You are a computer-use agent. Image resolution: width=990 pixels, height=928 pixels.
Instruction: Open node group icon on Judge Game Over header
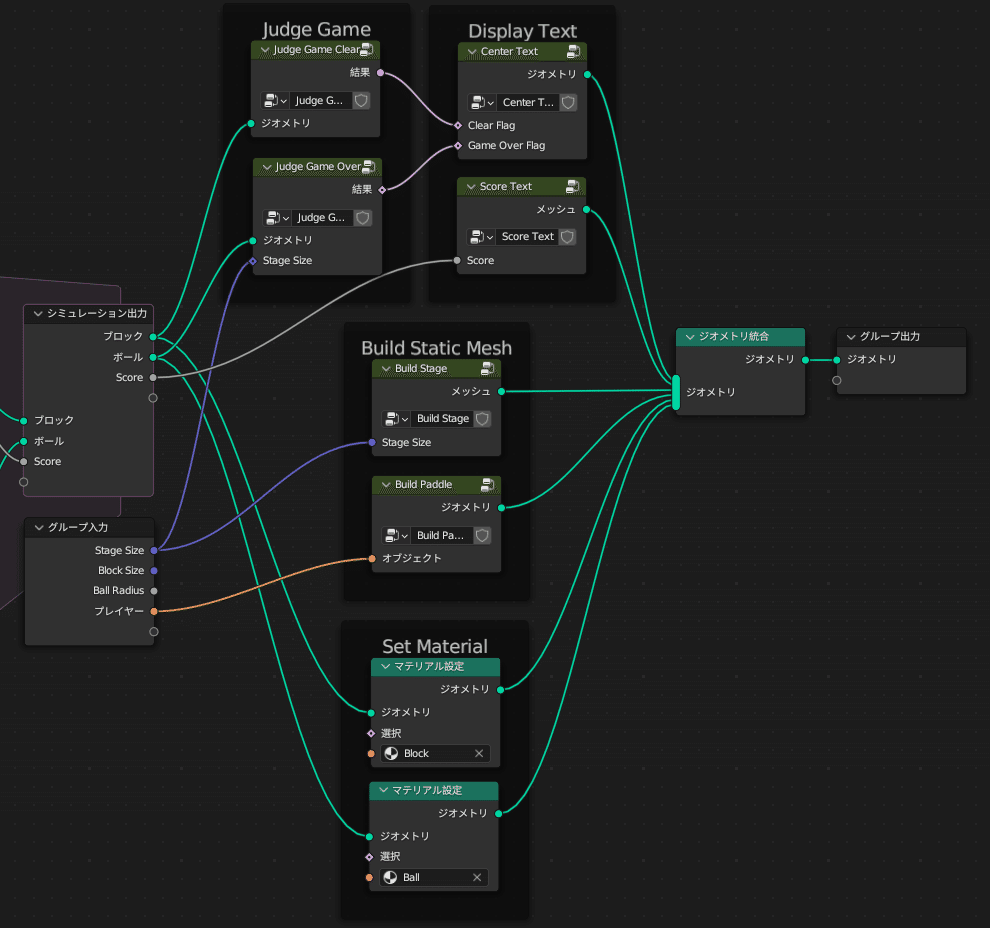point(369,167)
